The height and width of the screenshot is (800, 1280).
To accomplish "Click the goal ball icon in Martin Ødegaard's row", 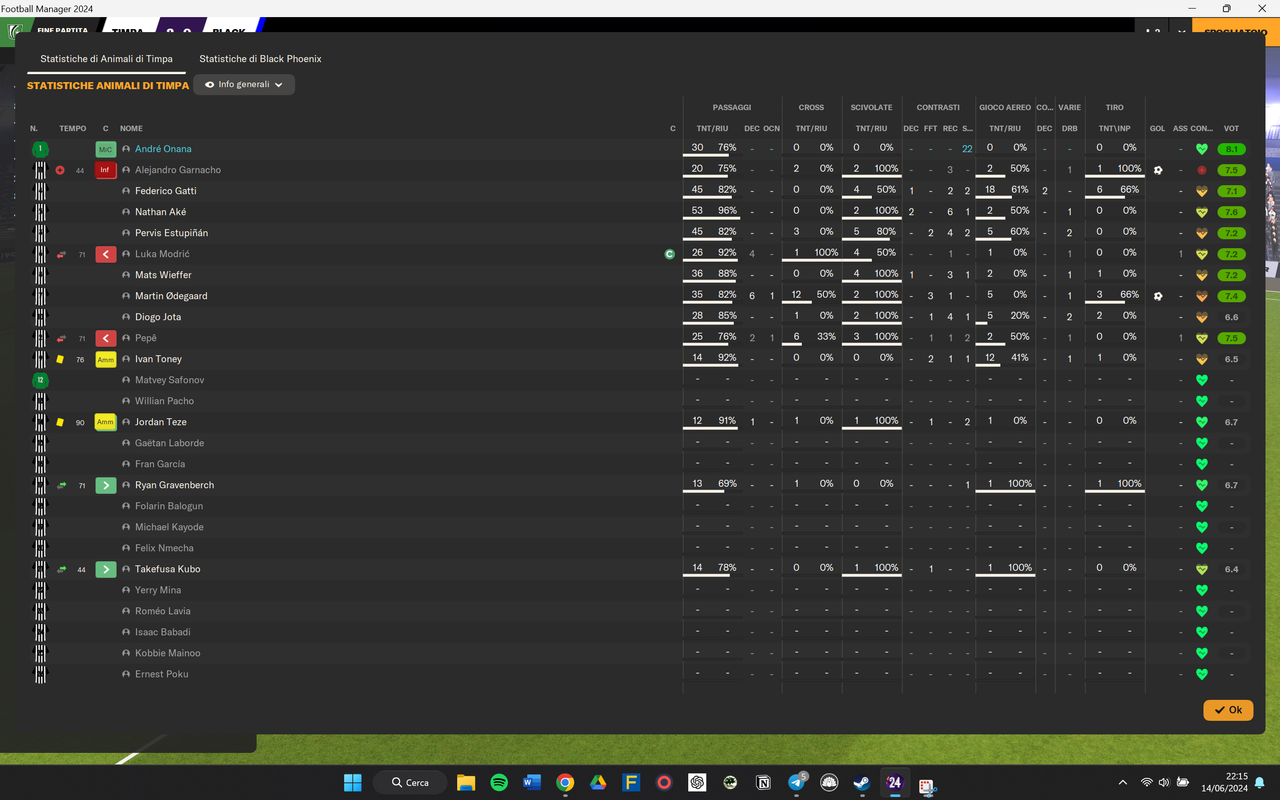I will (1158, 296).
